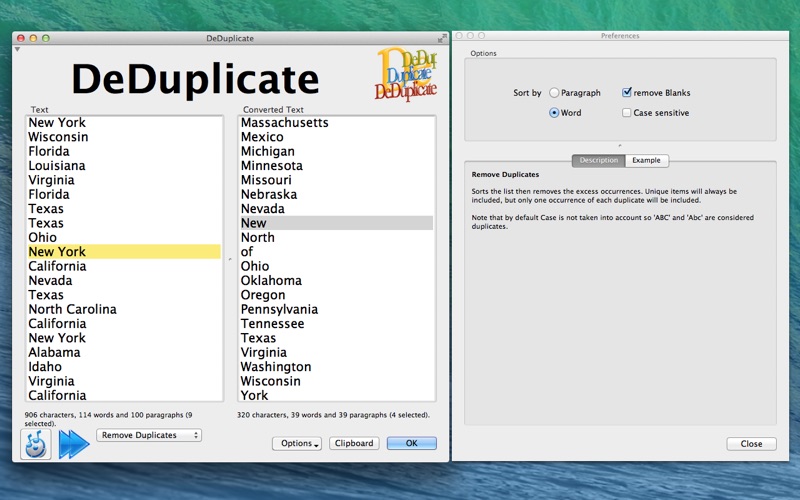Open the Remove Duplicates dropdown
This screenshot has height=500, width=800.
tap(149, 435)
